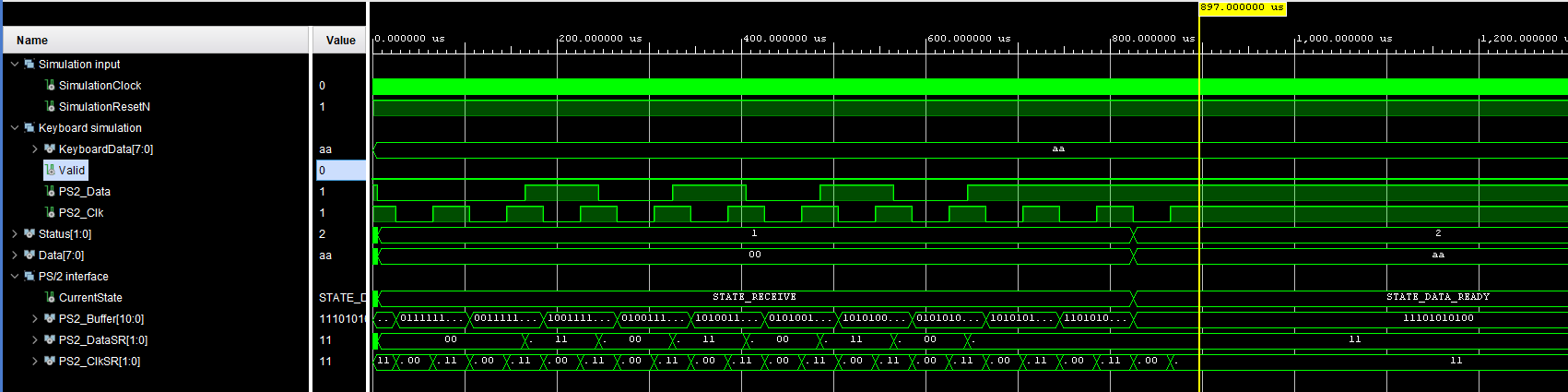Click the PS2_Clk signal icon
Viewport: 1568px width, 392px height.
pos(50,212)
